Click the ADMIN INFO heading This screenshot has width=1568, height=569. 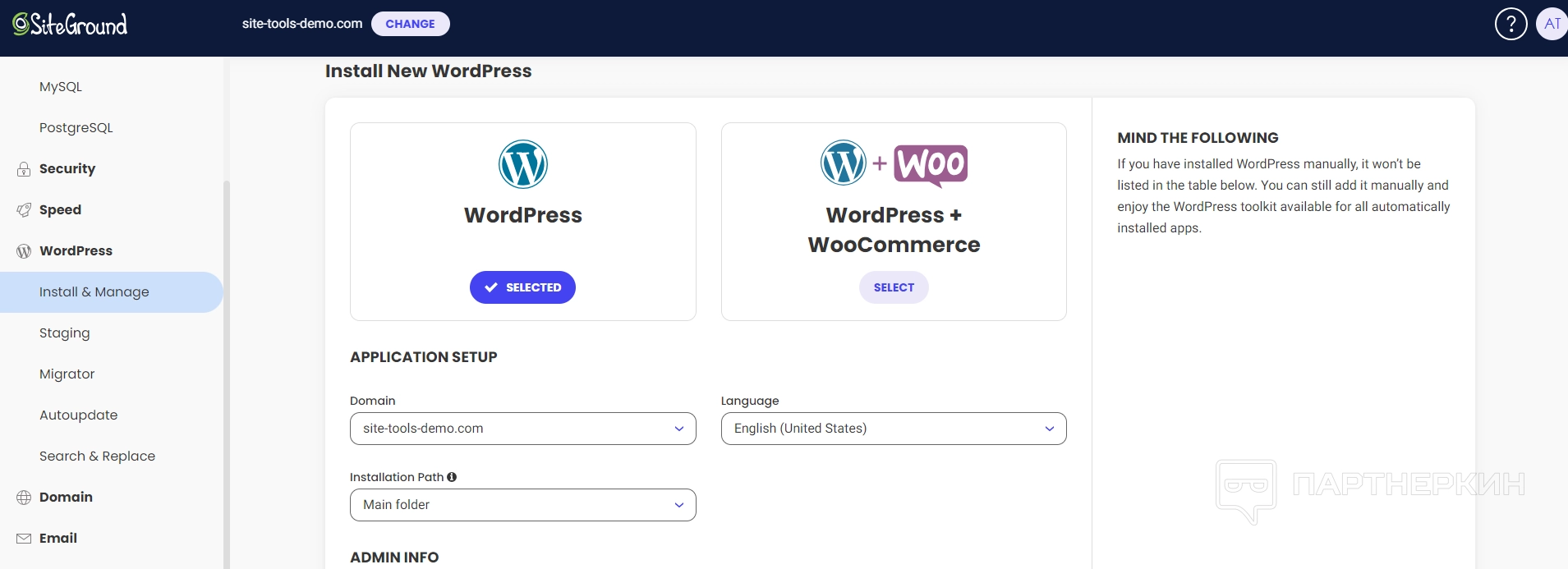[394, 558]
